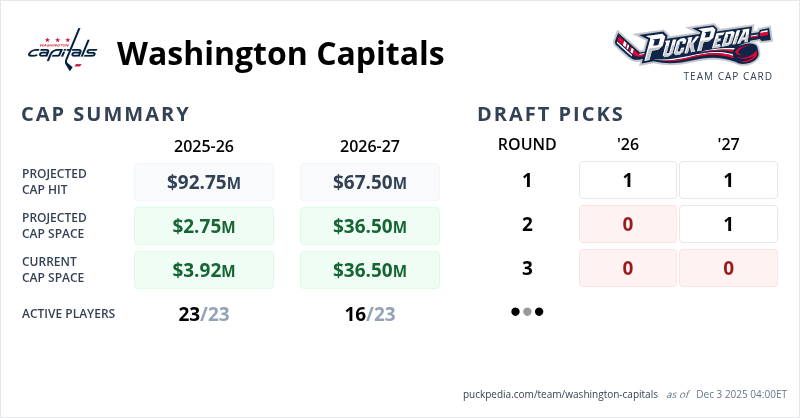Select round 1 pick box for '26
Viewport: 800px width, 418px height.
(x=628, y=181)
